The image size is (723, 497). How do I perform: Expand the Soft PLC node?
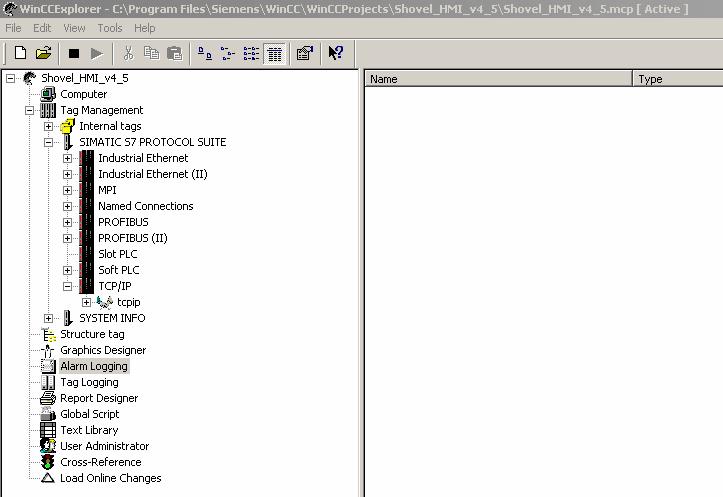[x=67, y=270]
